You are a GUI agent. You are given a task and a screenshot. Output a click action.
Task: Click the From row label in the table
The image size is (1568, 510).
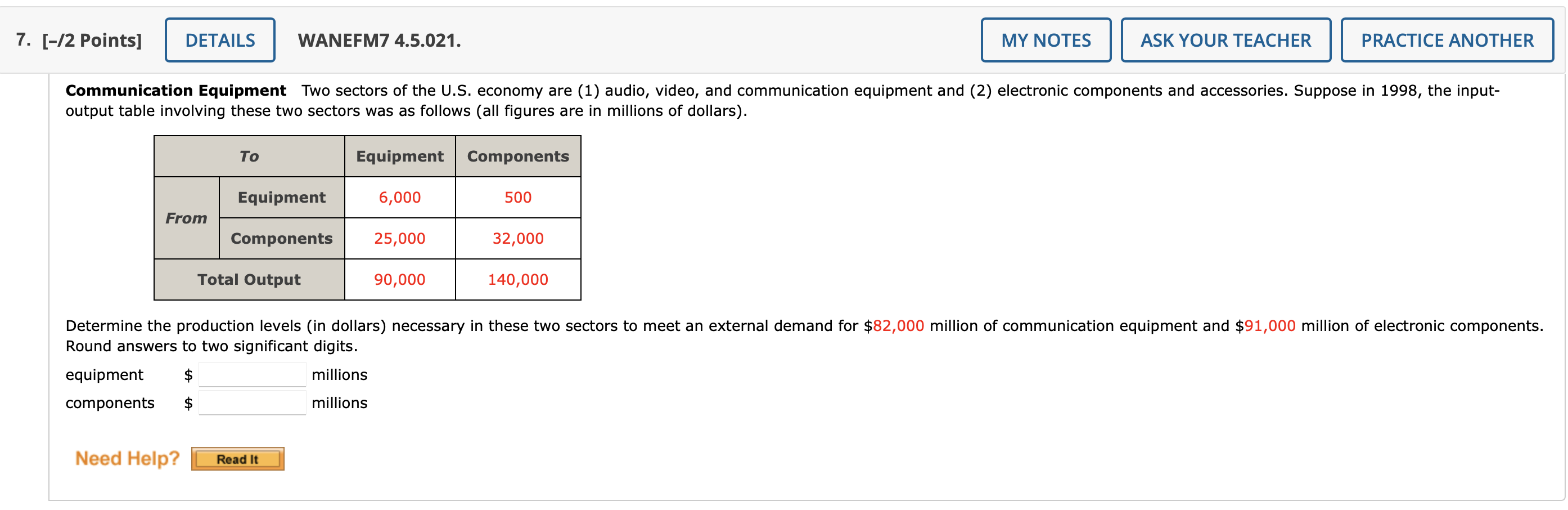tap(187, 217)
